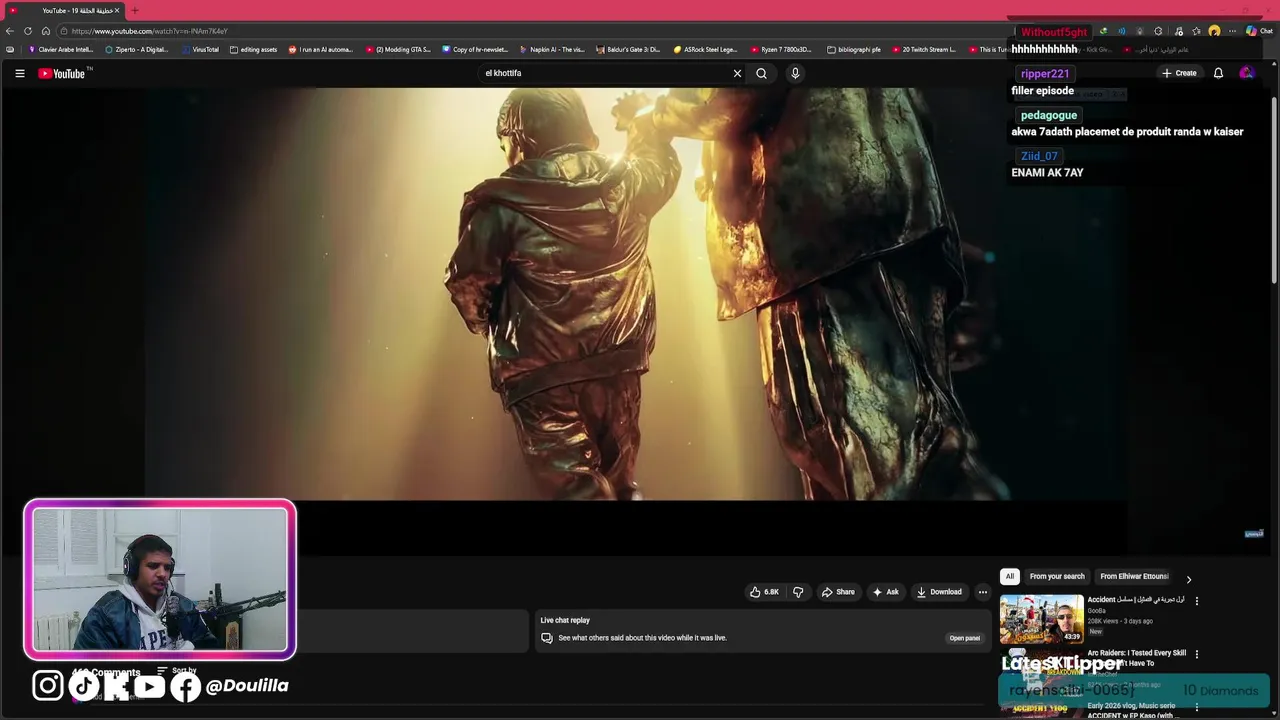Select the From your search chip
Viewport: 1280px width, 720px height.
point(1057,576)
